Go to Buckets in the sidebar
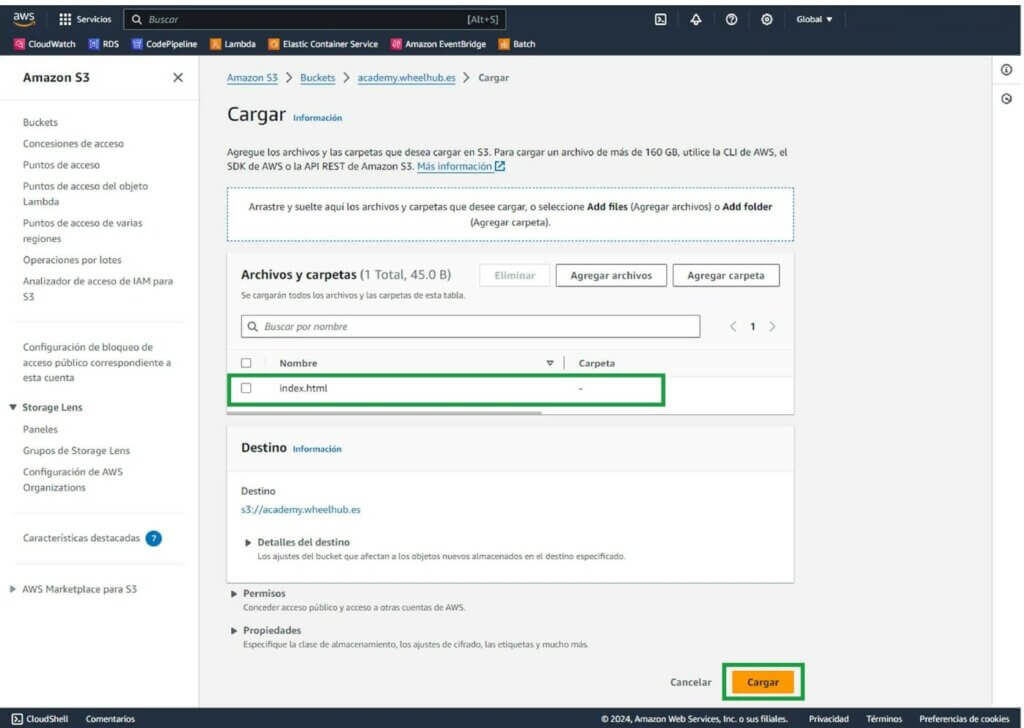This screenshot has height=728, width=1024. pyautogui.click(x=40, y=122)
